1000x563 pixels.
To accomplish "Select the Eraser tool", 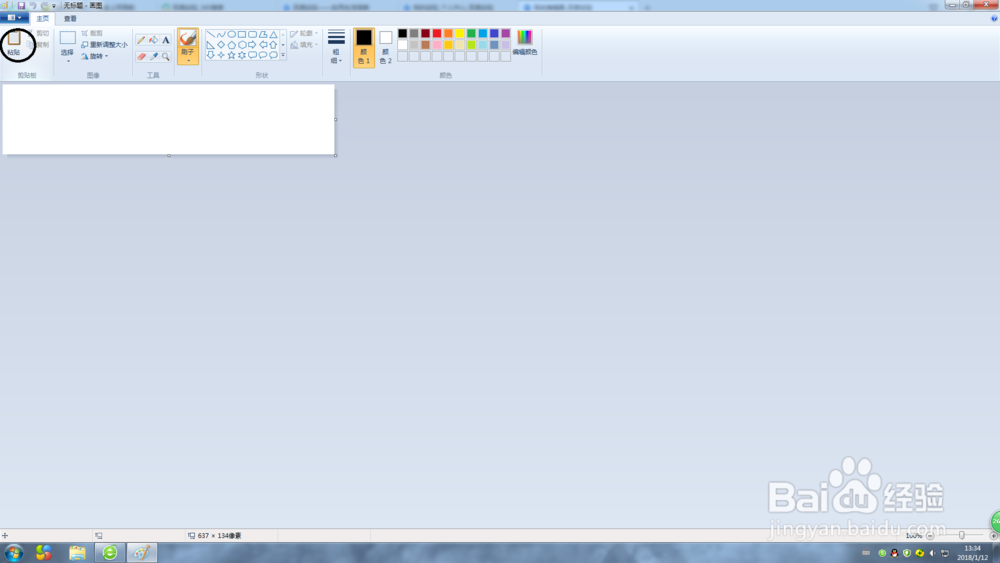I will (x=141, y=56).
